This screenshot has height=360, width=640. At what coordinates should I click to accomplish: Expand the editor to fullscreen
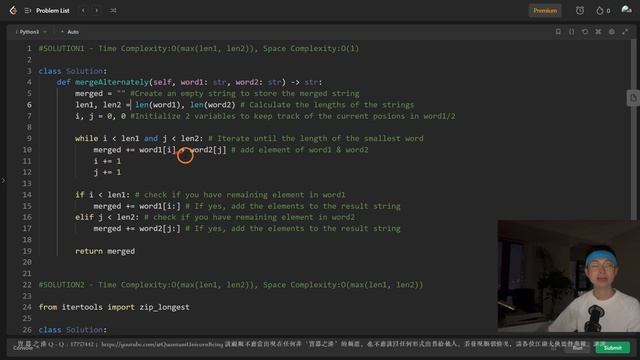[x=625, y=31]
